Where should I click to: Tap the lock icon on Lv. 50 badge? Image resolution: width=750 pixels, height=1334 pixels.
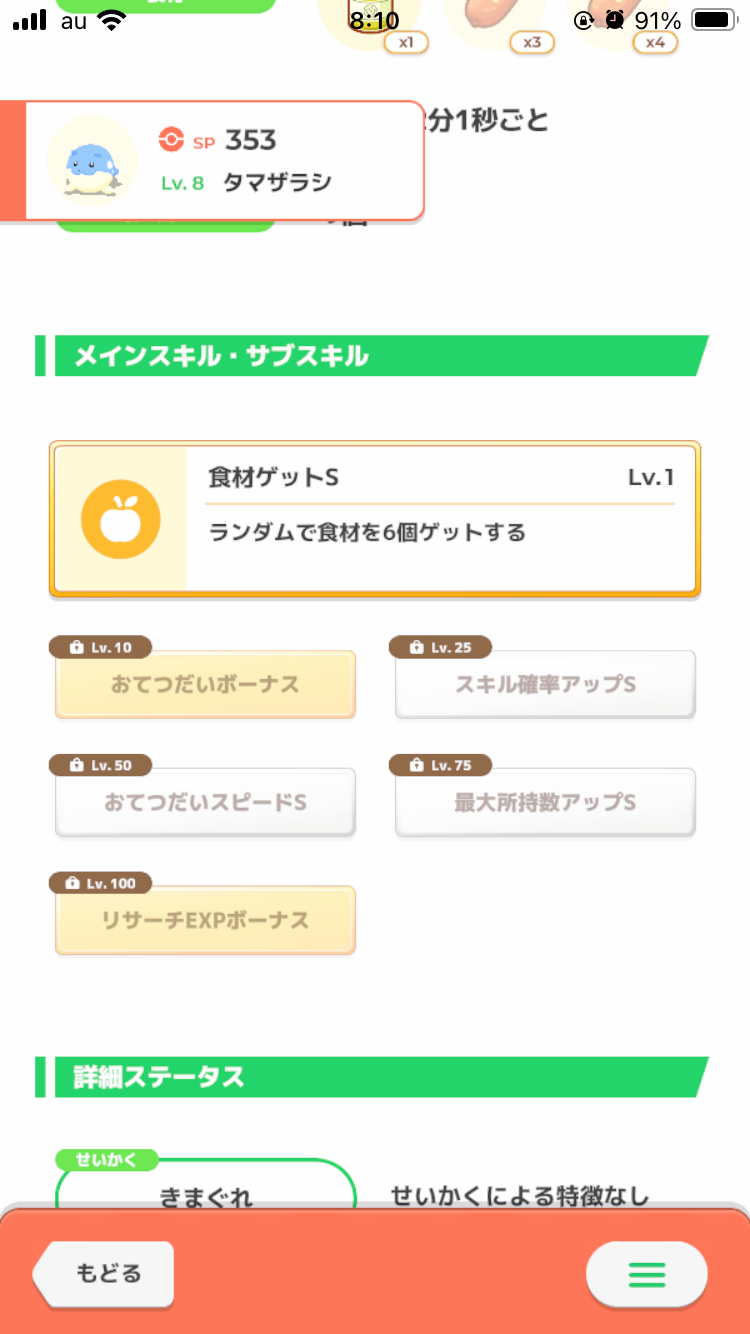point(77,766)
